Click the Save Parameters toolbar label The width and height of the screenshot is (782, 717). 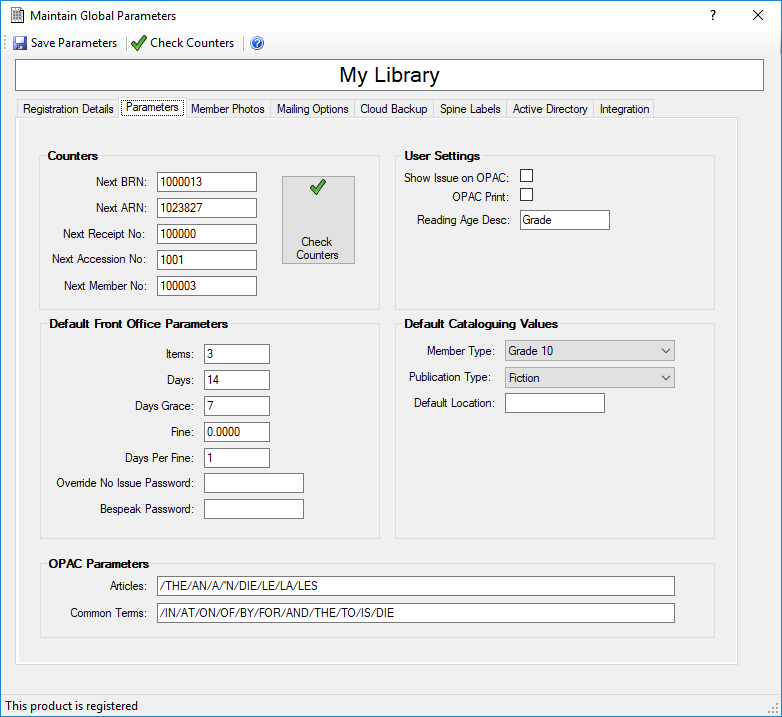[x=74, y=43]
